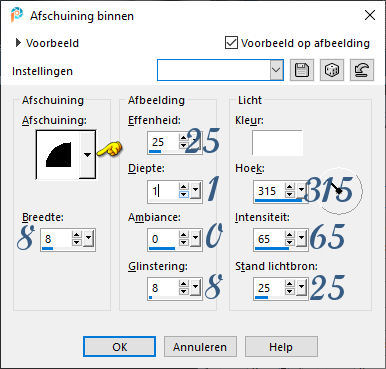
Task: Decrease Ambiance with the down arrow
Action: [183, 243]
